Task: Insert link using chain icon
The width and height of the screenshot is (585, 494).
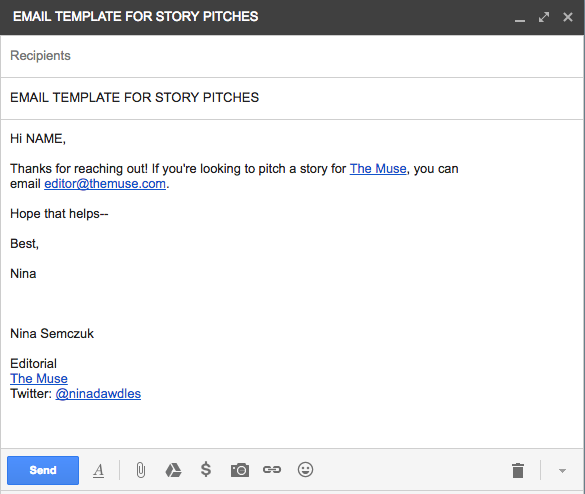Action: pyautogui.click(x=272, y=469)
